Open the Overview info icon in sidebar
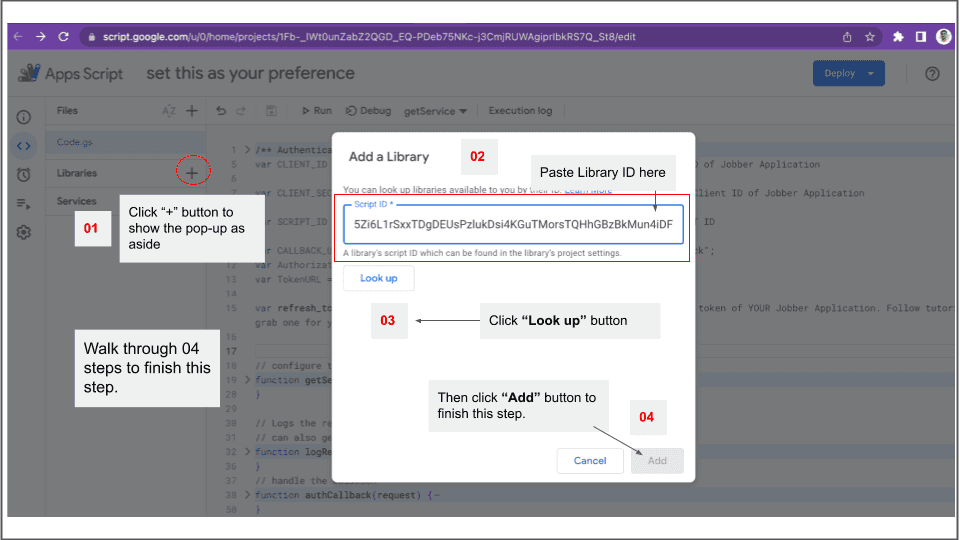Screen dimensions: 960x540 (x=24, y=117)
